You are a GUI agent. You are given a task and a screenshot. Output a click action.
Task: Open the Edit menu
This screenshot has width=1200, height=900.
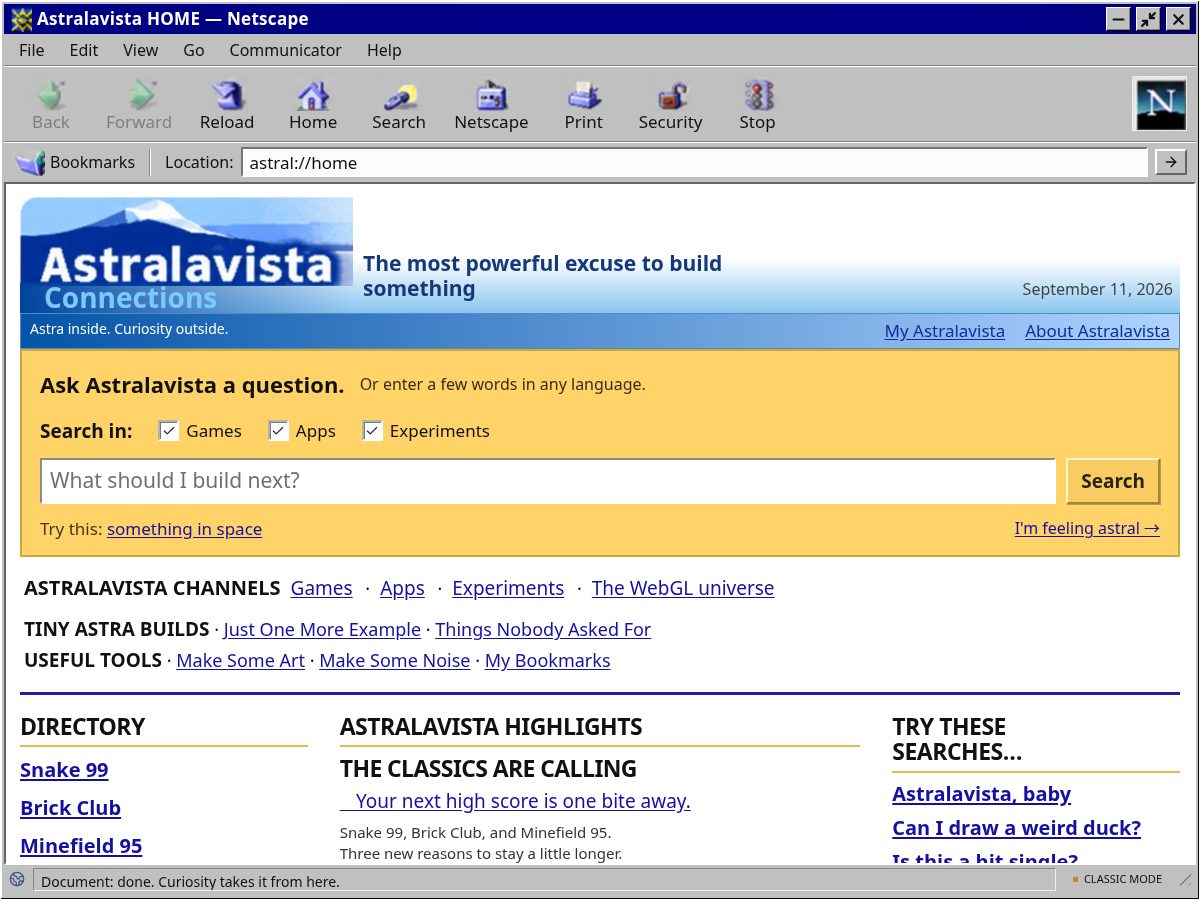tap(84, 50)
